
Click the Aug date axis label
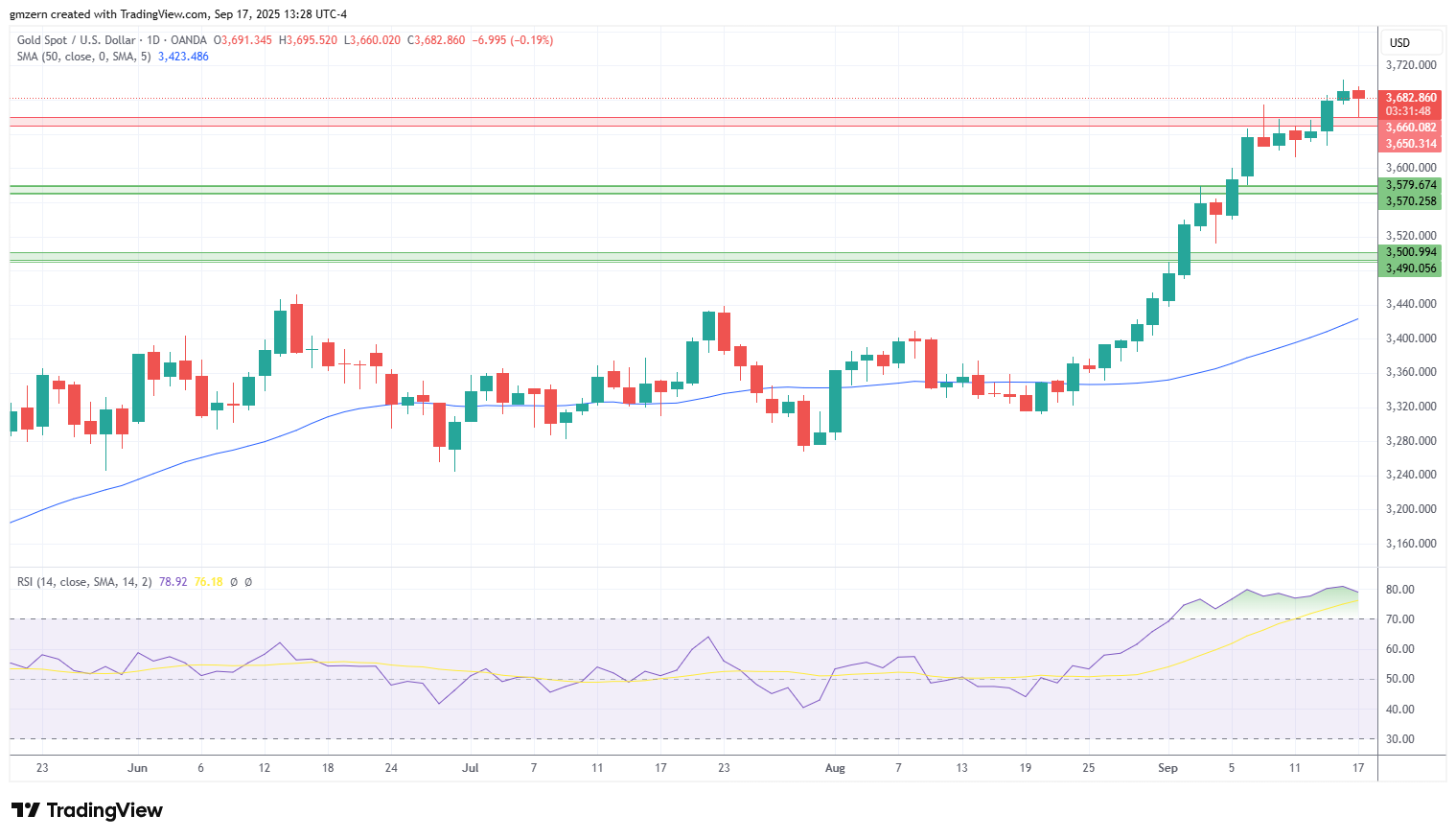836,768
